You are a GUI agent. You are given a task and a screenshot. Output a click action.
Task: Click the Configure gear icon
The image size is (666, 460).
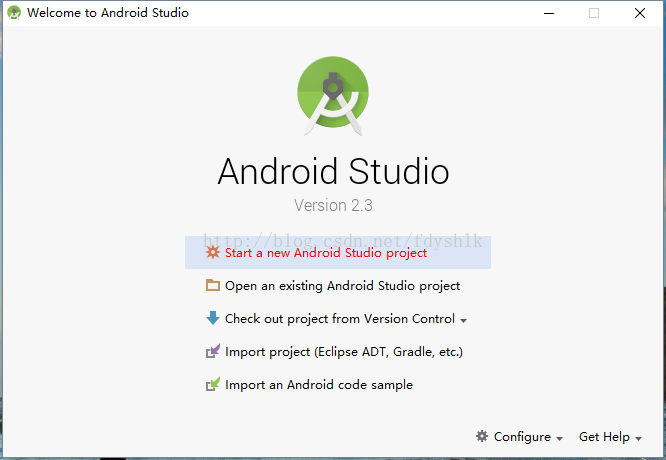(482, 436)
